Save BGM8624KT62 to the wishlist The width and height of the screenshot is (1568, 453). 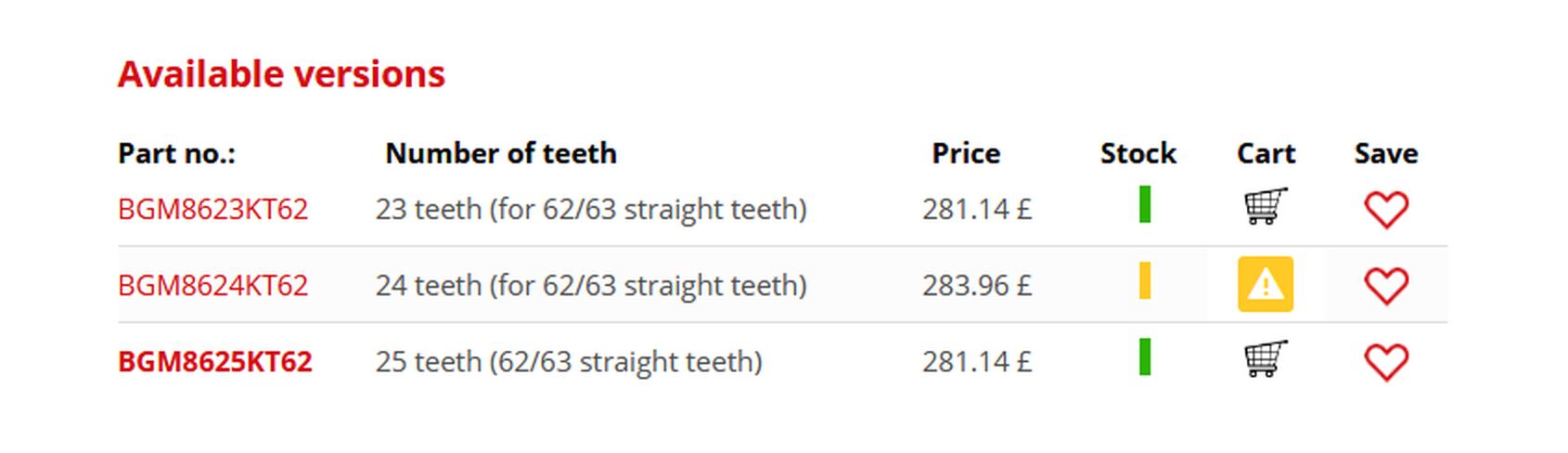pyautogui.click(x=1385, y=285)
